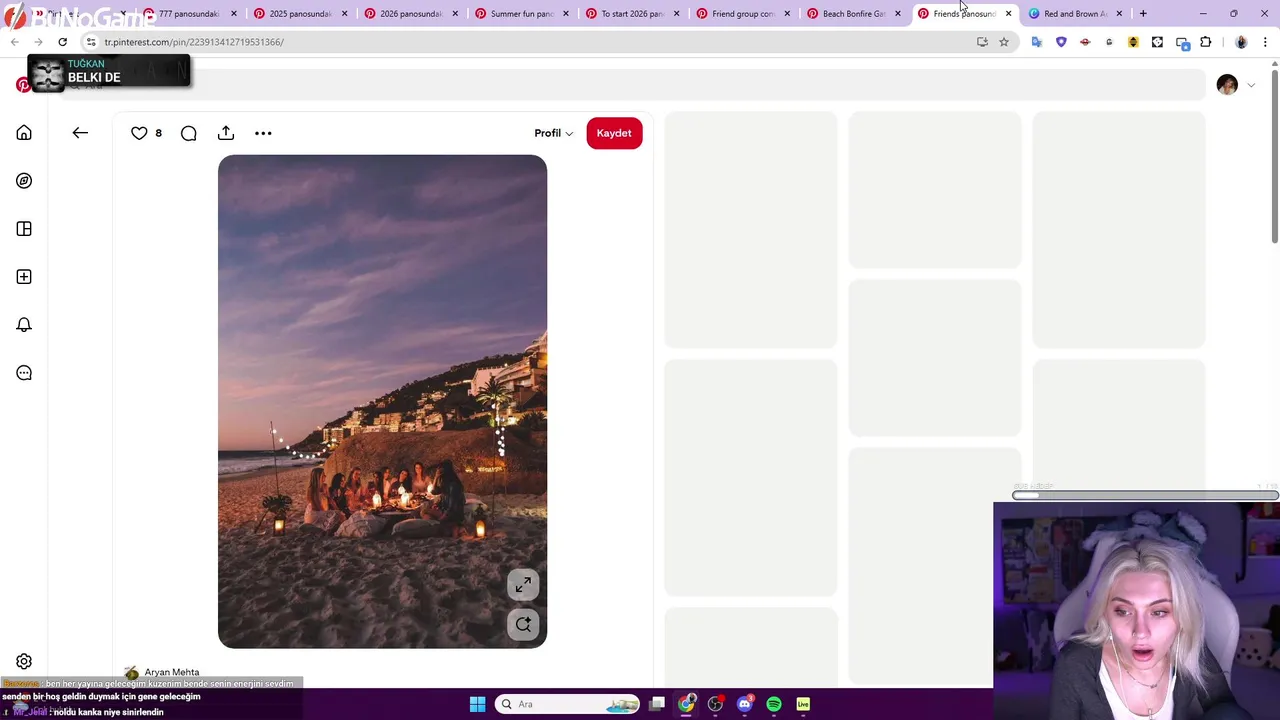Expand the account menu chevron beside avatar

1251,85
